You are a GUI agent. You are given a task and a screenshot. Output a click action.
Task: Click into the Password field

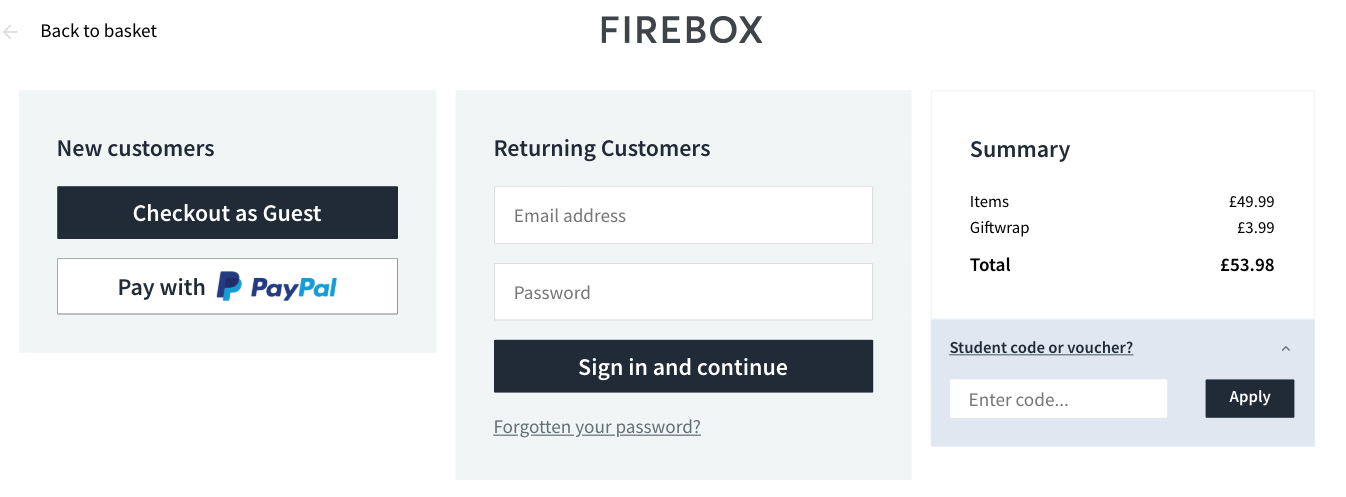coord(683,292)
